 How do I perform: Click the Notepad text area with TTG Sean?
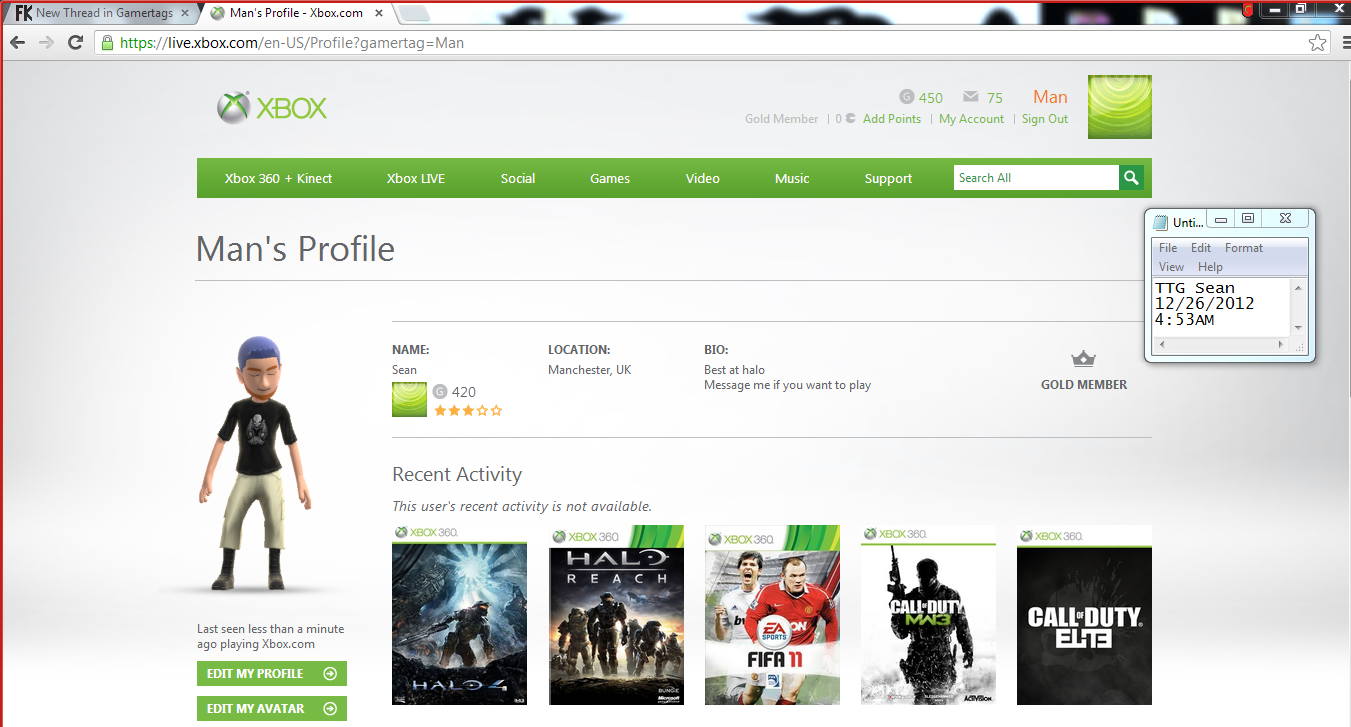(1221, 307)
